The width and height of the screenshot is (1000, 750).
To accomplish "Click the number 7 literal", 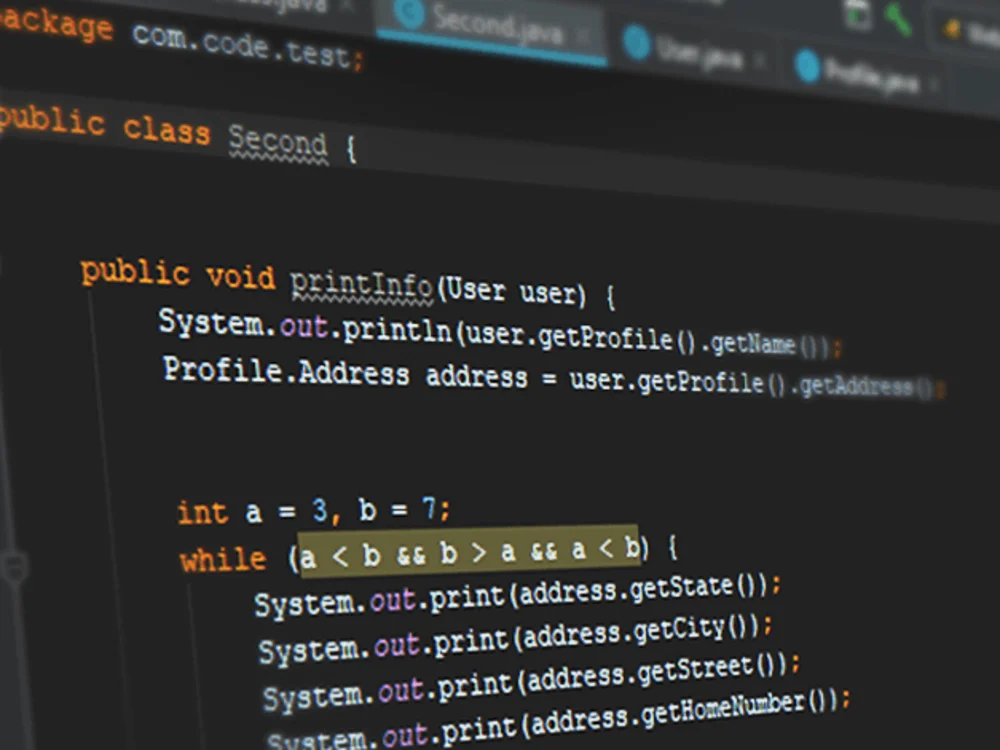I will point(429,509).
